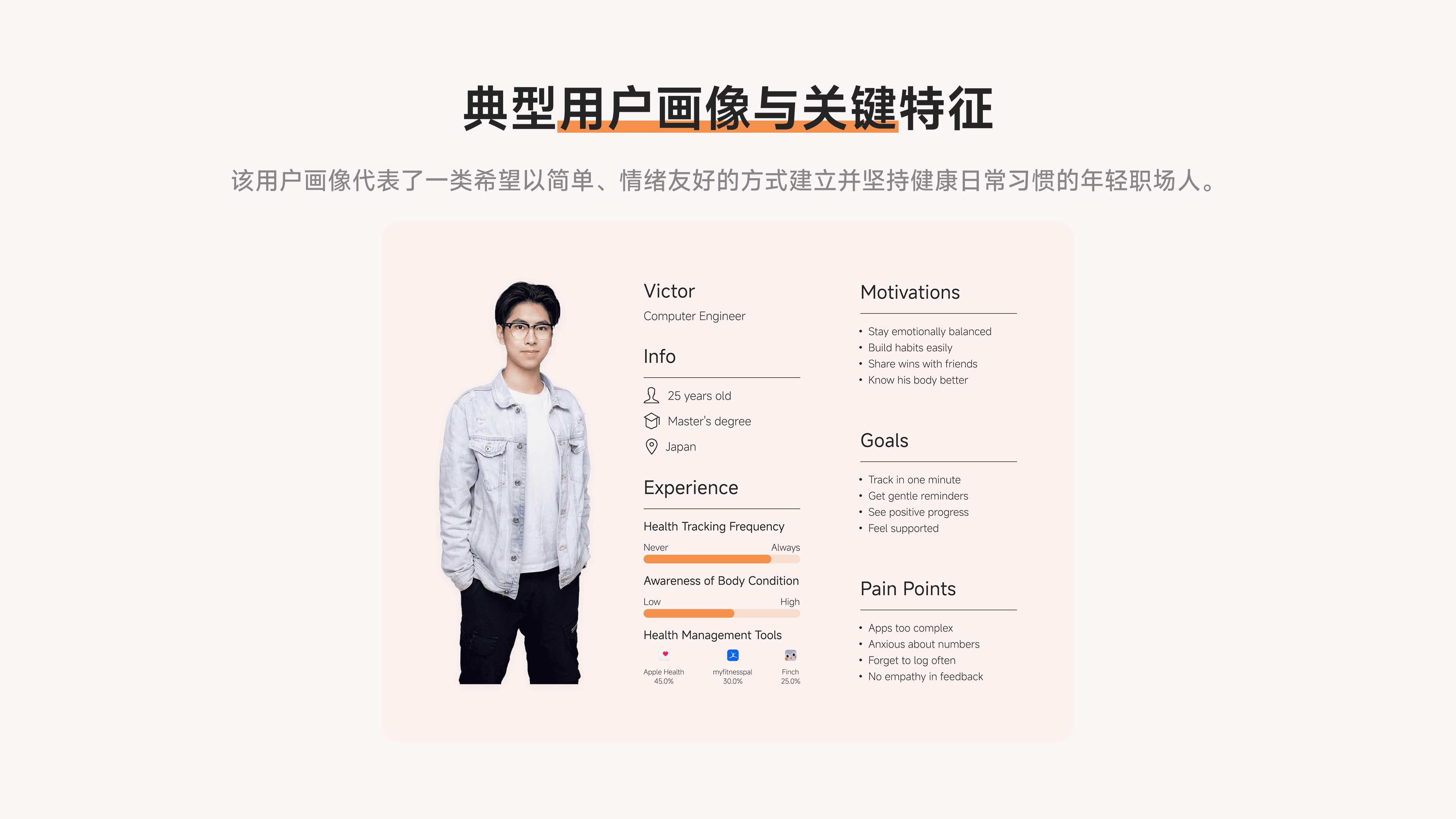Click the name Victor
Viewport: 1456px width, 819px height.
click(669, 291)
